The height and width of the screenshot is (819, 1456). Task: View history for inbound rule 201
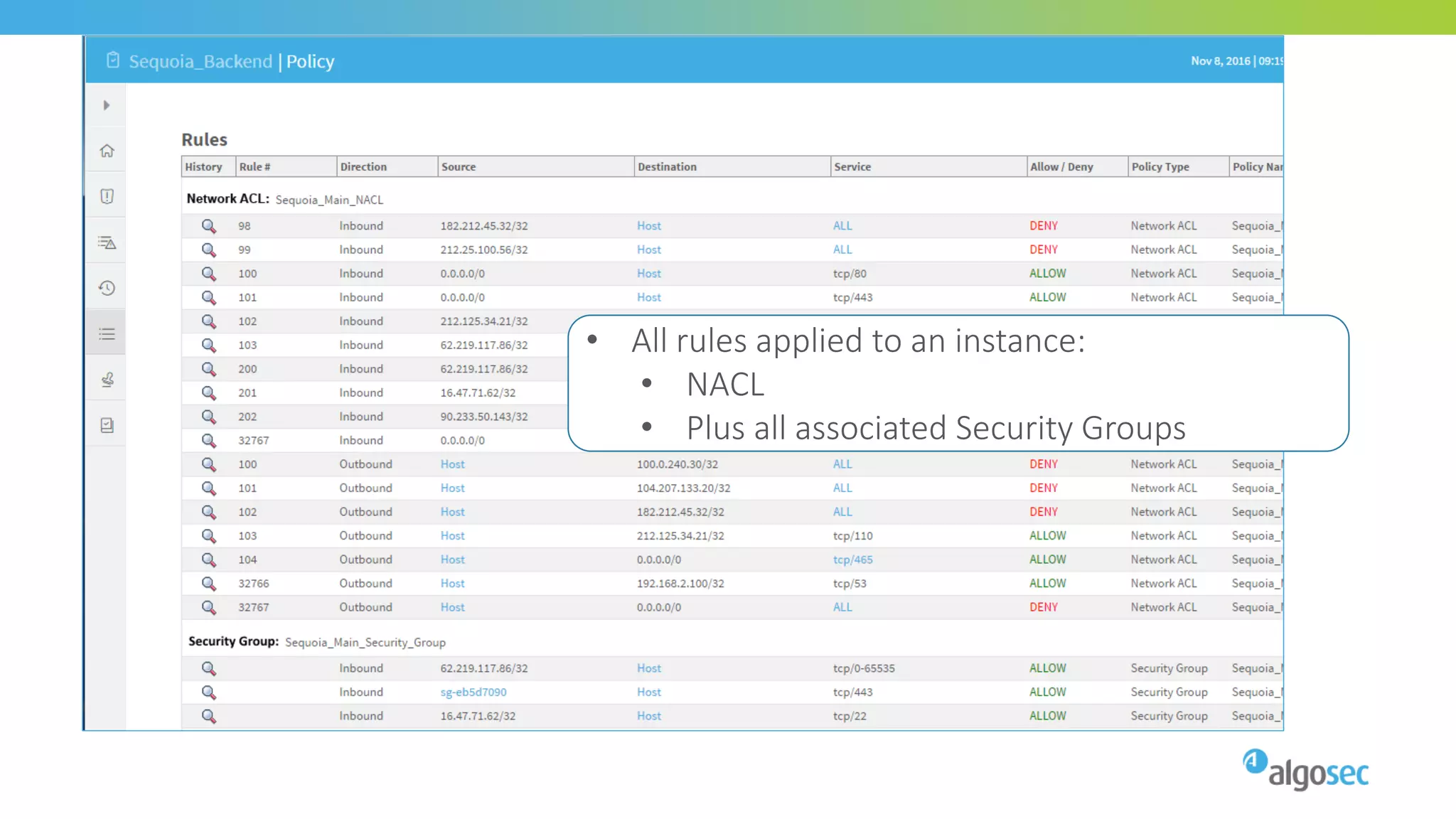(x=208, y=392)
